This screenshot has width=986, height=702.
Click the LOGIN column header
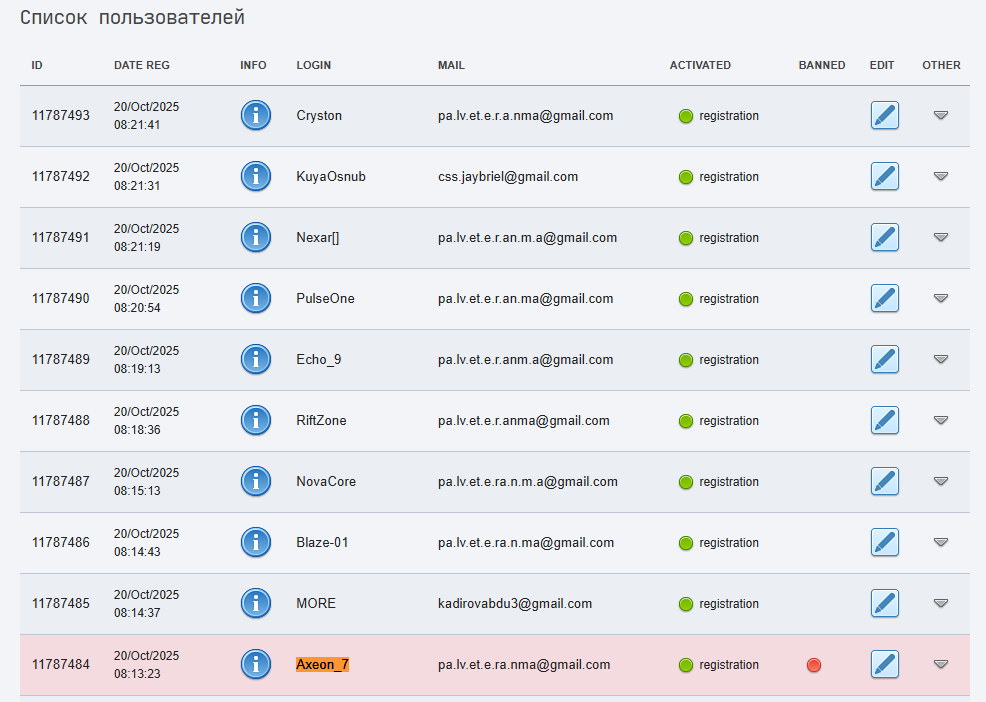(313, 65)
